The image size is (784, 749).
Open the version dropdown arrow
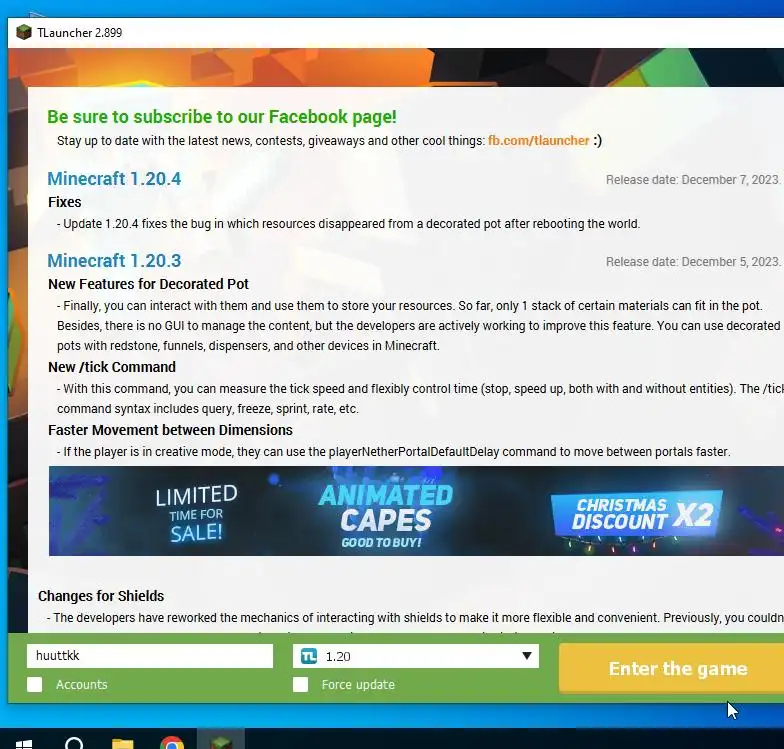point(526,656)
